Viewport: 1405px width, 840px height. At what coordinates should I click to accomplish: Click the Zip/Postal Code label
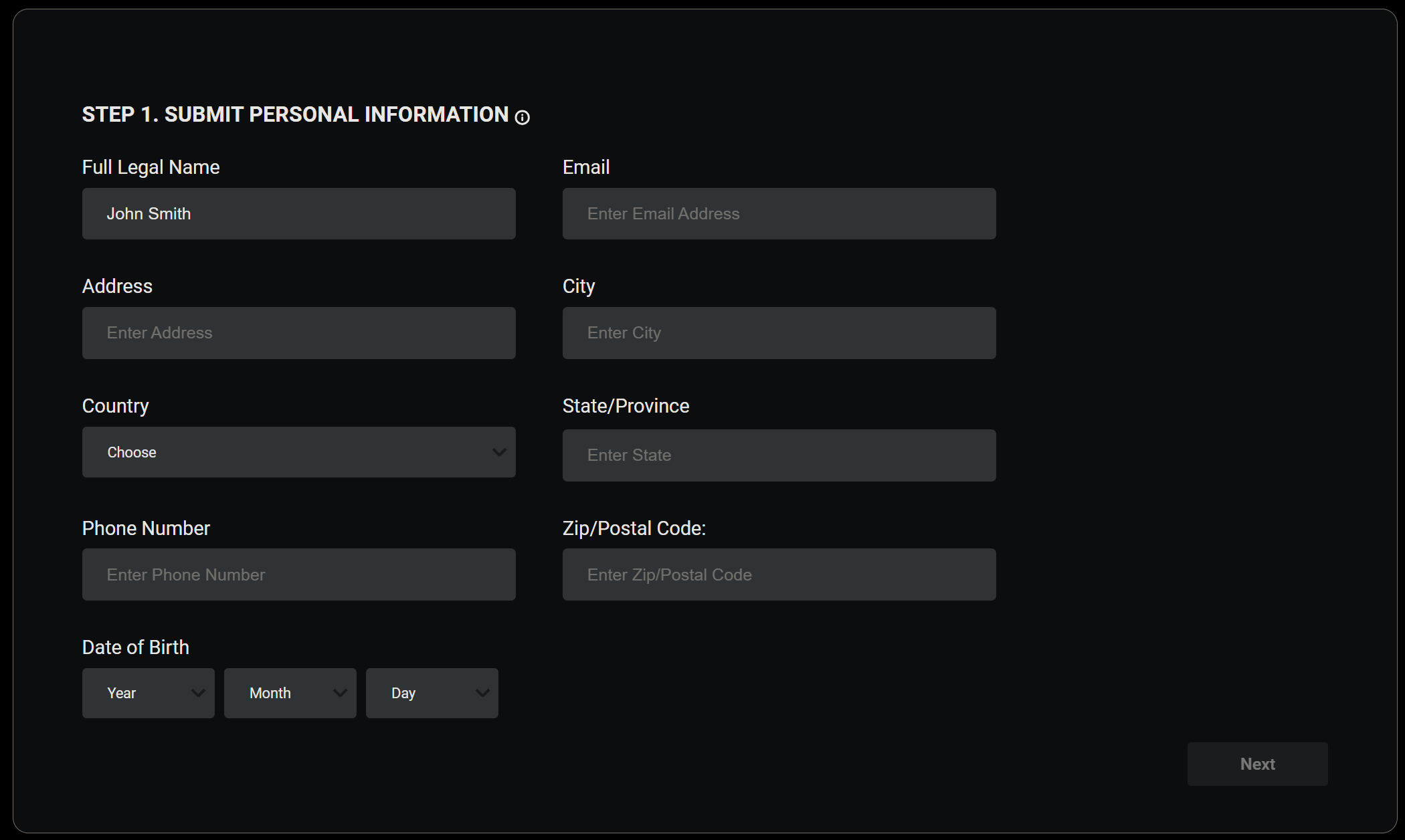pyautogui.click(x=634, y=528)
